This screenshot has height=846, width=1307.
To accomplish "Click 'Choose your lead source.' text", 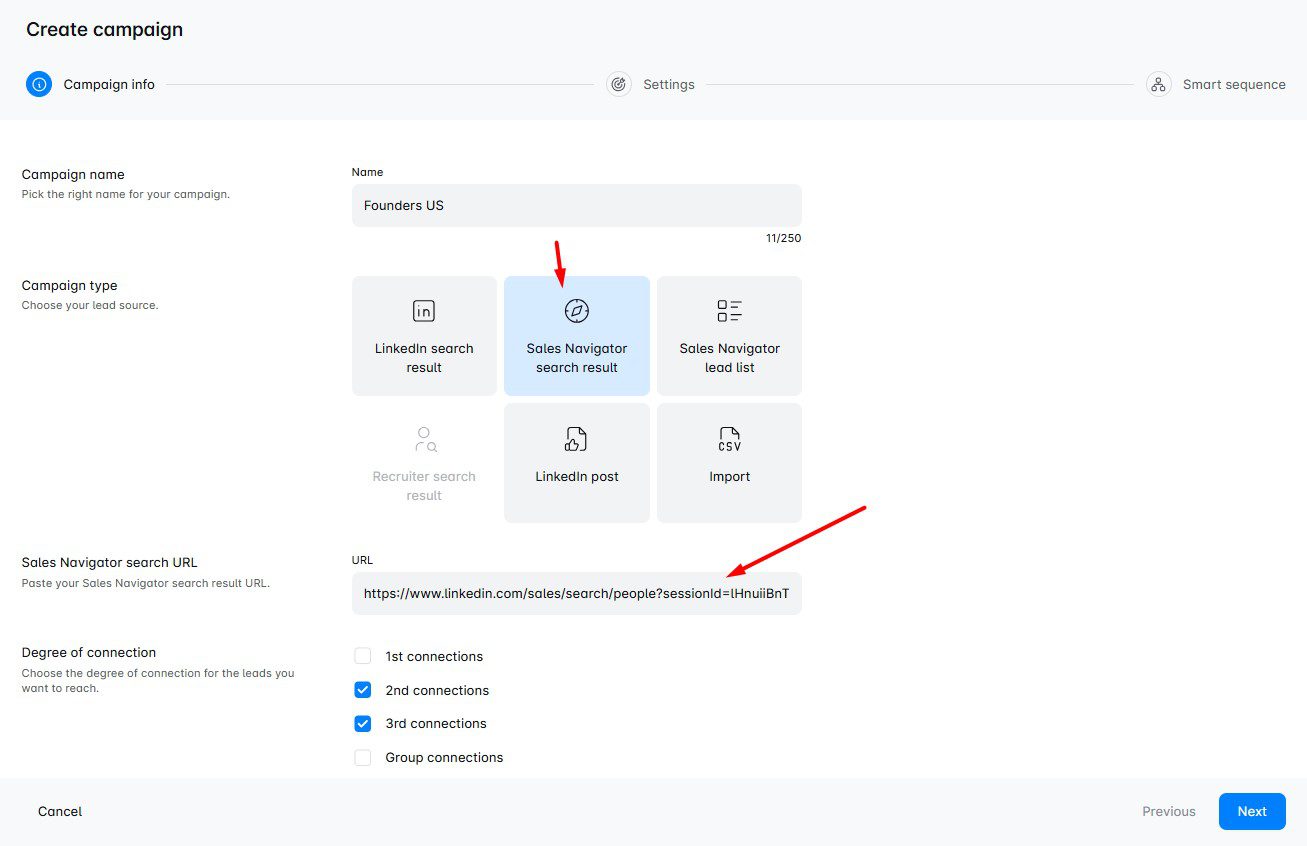I will coord(90,305).
